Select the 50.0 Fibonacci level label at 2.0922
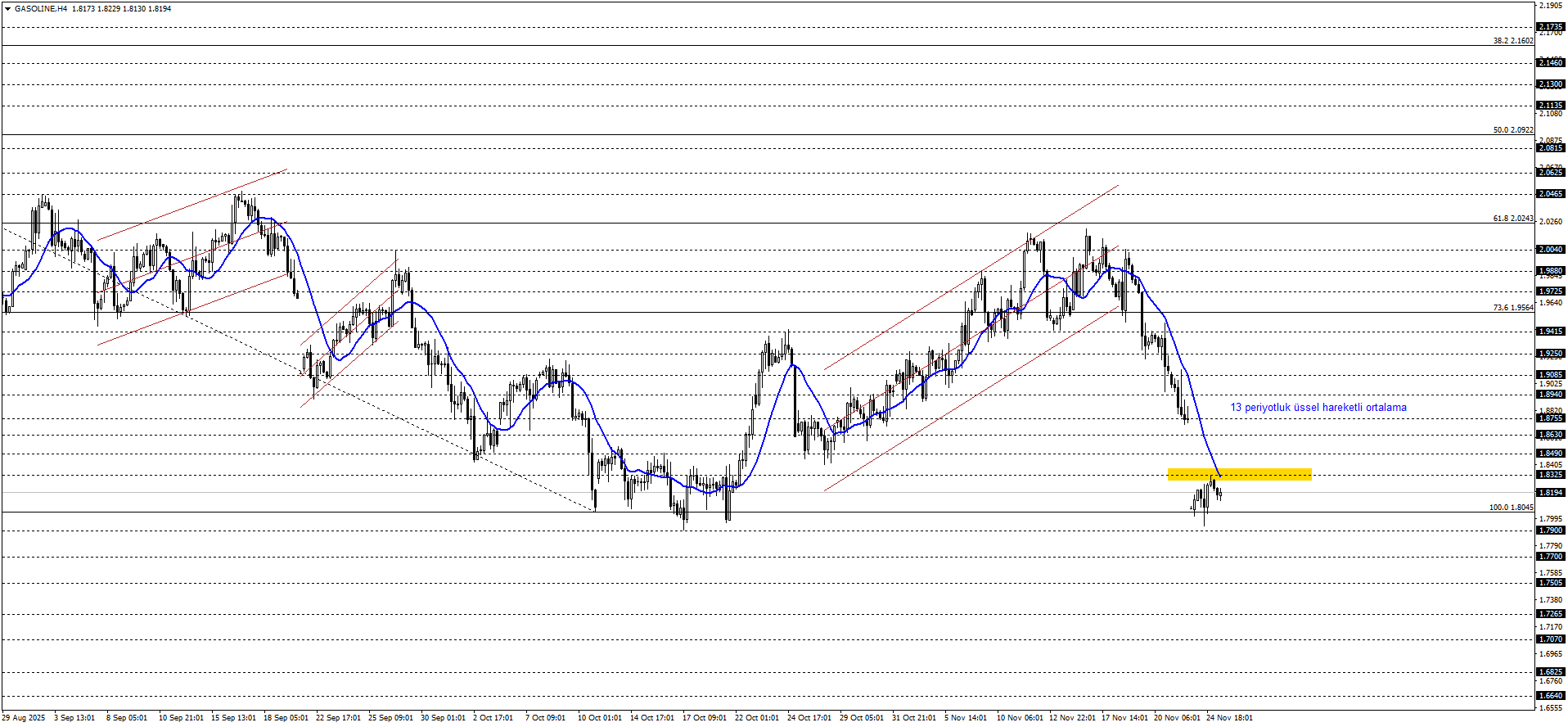 click(1512, 129)
